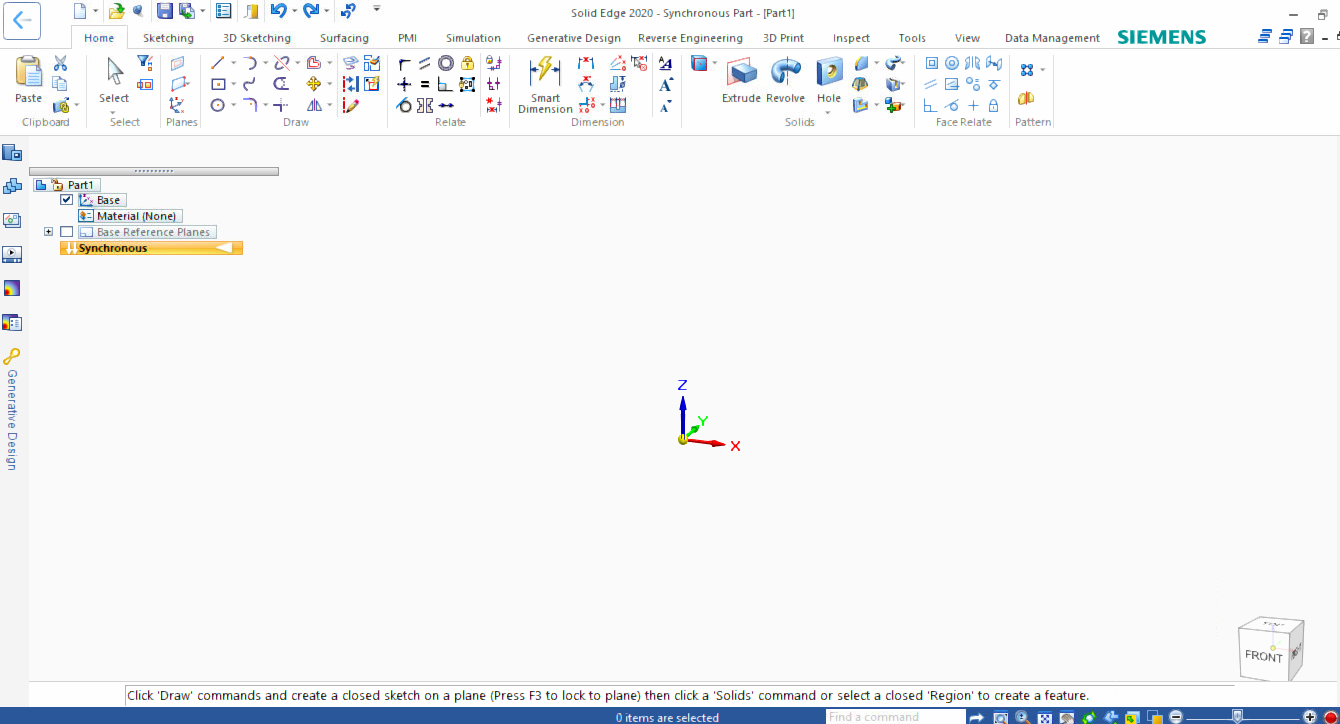Open the Pattern command dropdown arrow
The height and width of the screenshot is (724, 1340).
point(1042,70)
